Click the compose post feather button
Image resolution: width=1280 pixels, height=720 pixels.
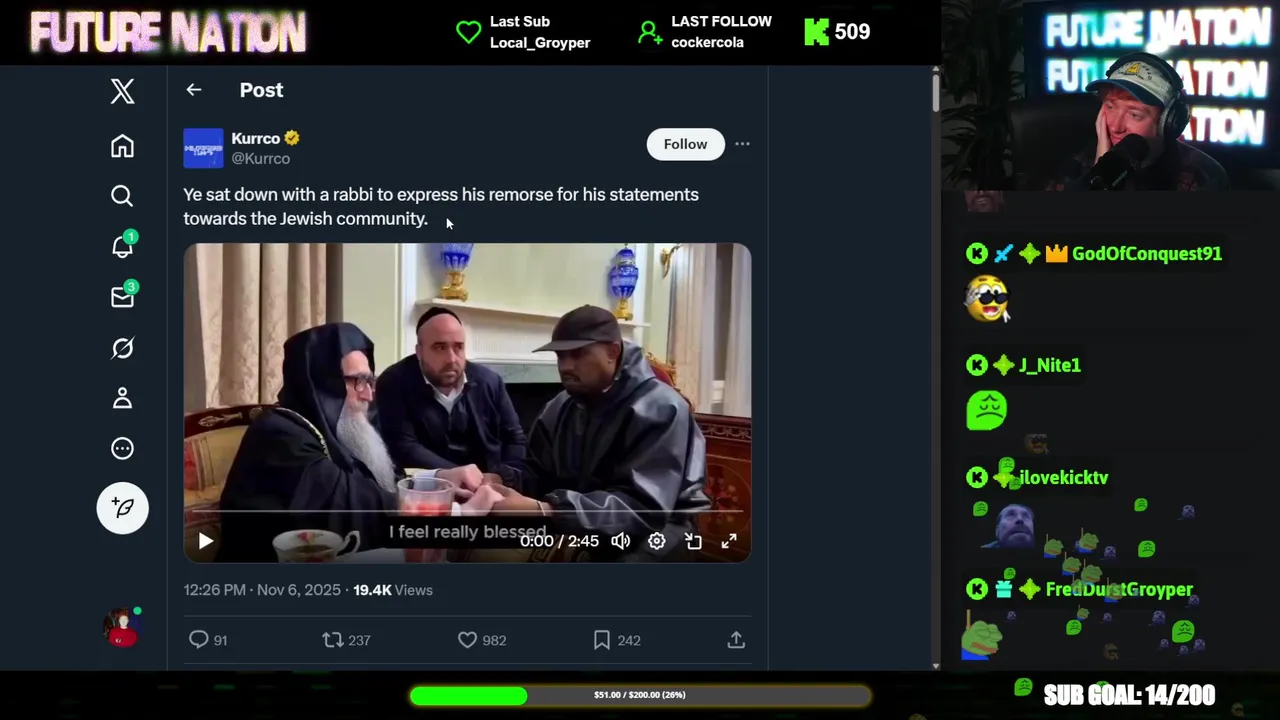coord(122,508)
